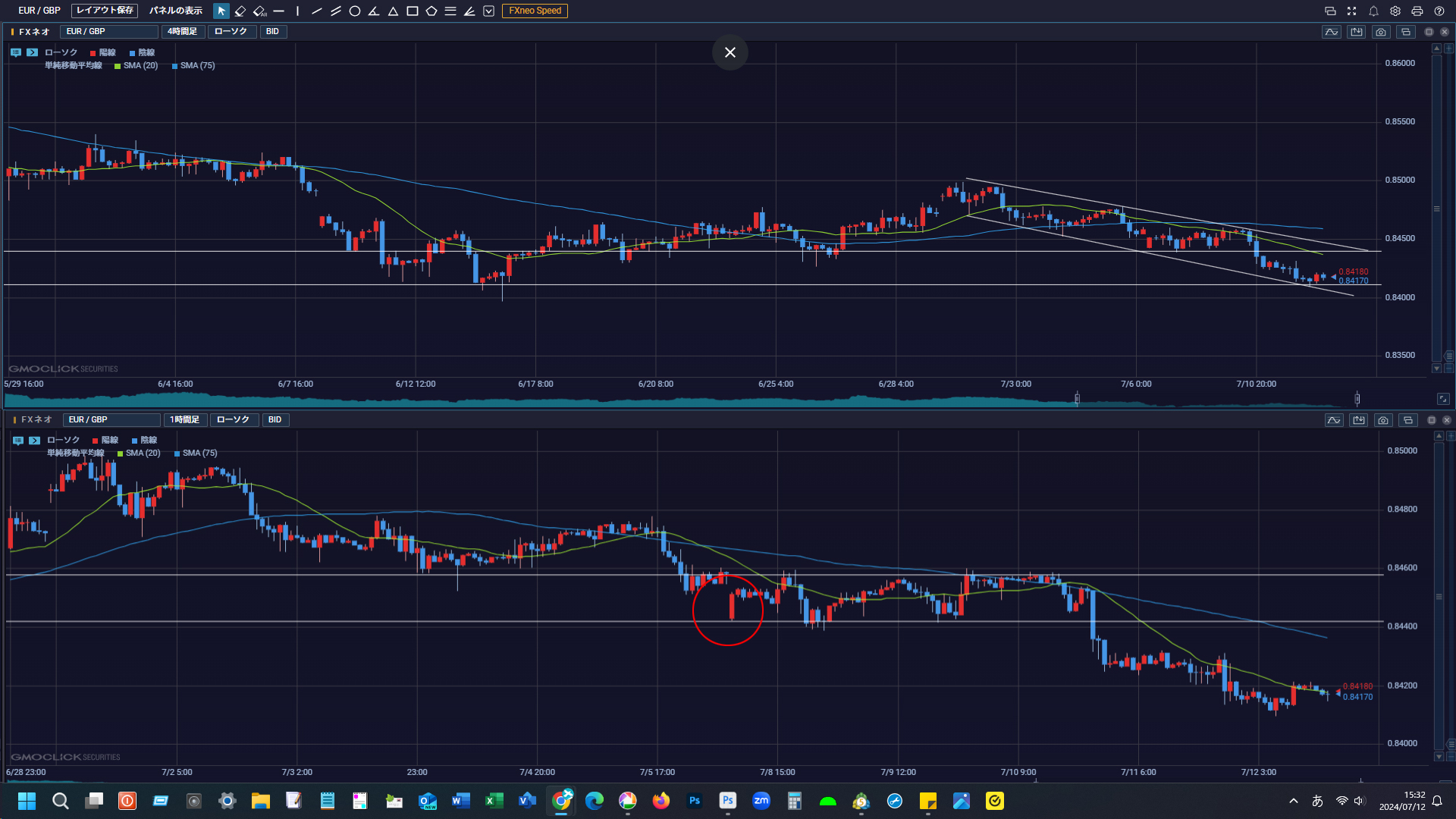The width and height of the screenshot is (1456, 819).
Task: Open technical indicator settings in top chart
Action: (1331, 32)
